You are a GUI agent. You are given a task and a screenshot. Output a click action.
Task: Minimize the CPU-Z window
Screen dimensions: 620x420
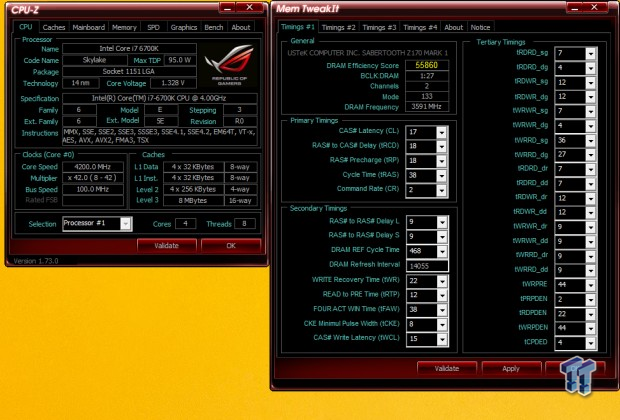click(227, 8)
